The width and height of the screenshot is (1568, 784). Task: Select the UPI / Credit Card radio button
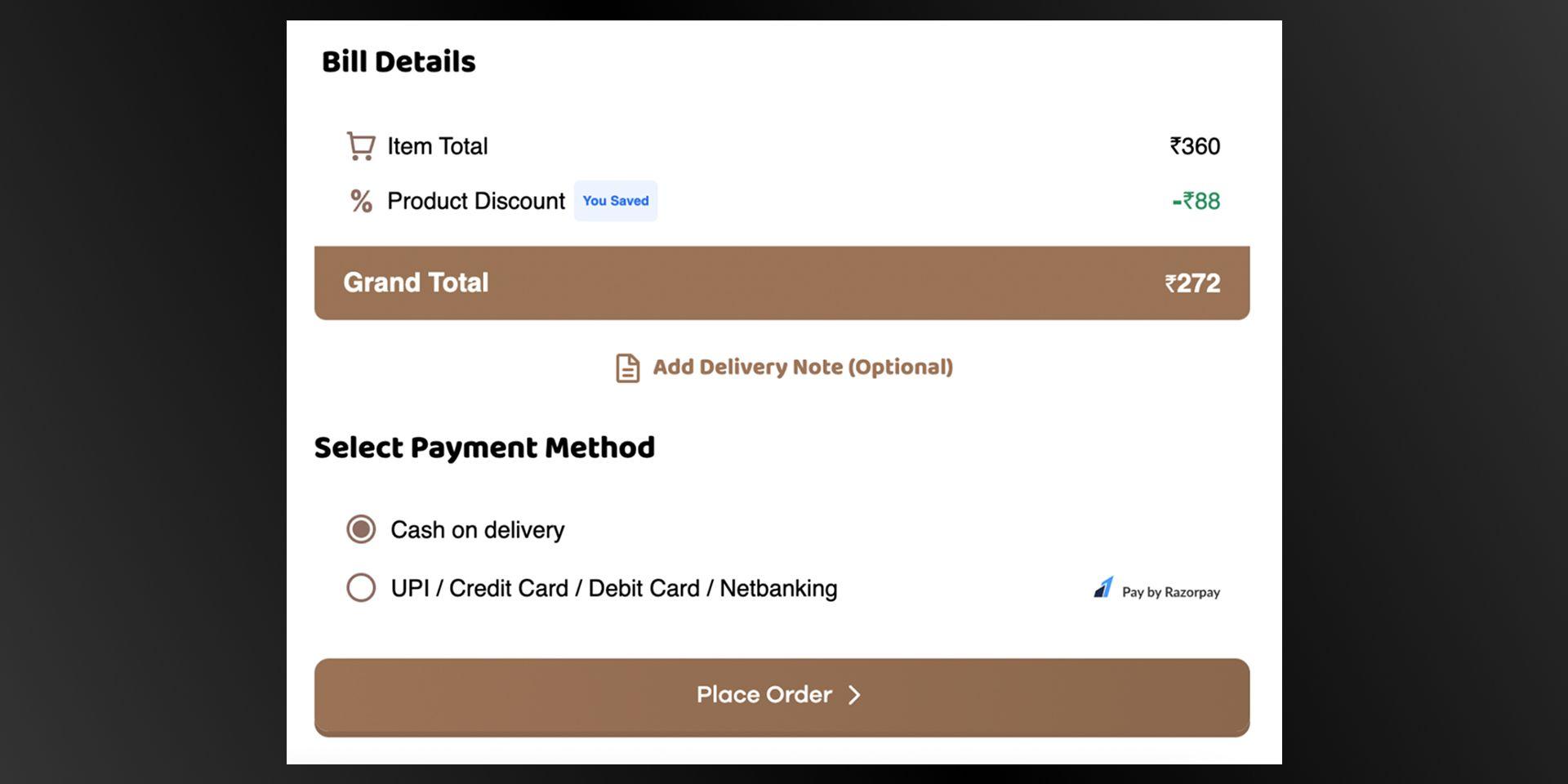[361, 588]
